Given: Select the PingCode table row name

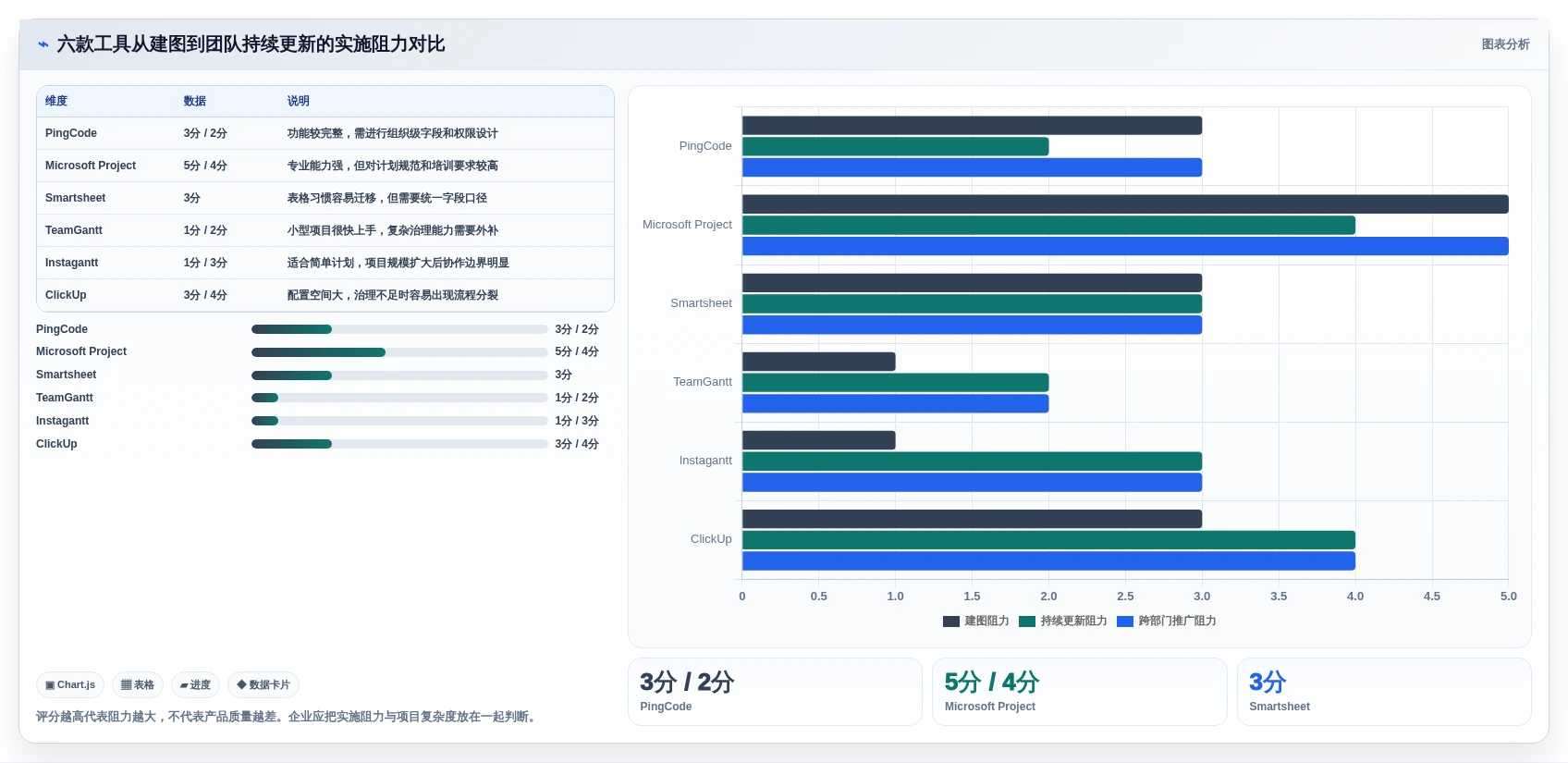Looking at the screenshot, I should pyautogui.click(x=71, y=133).
